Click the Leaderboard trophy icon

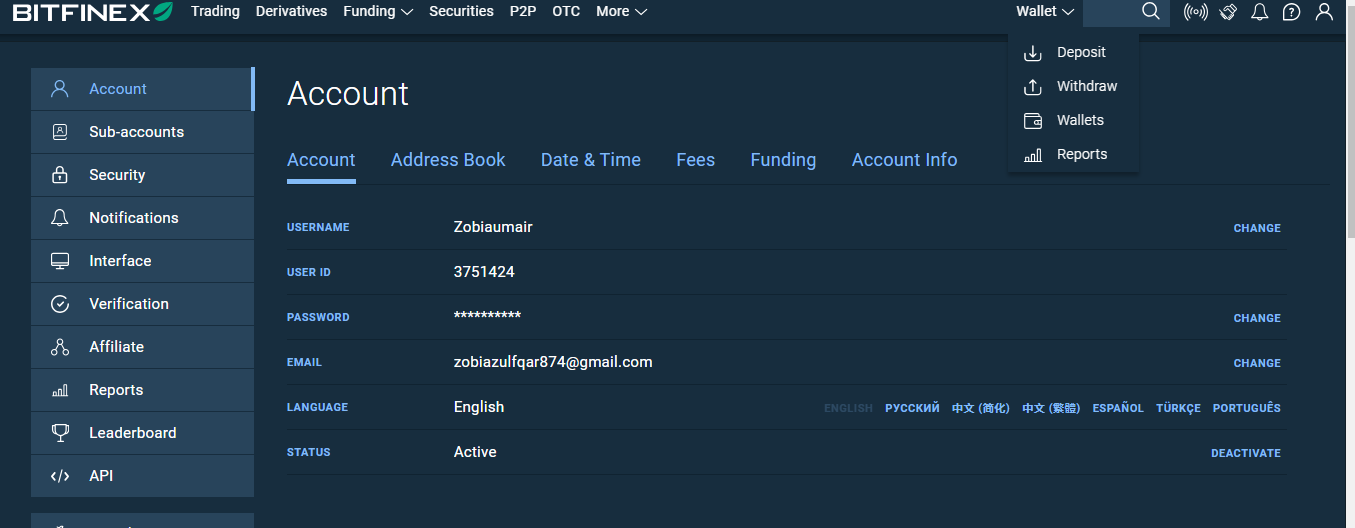60,433
